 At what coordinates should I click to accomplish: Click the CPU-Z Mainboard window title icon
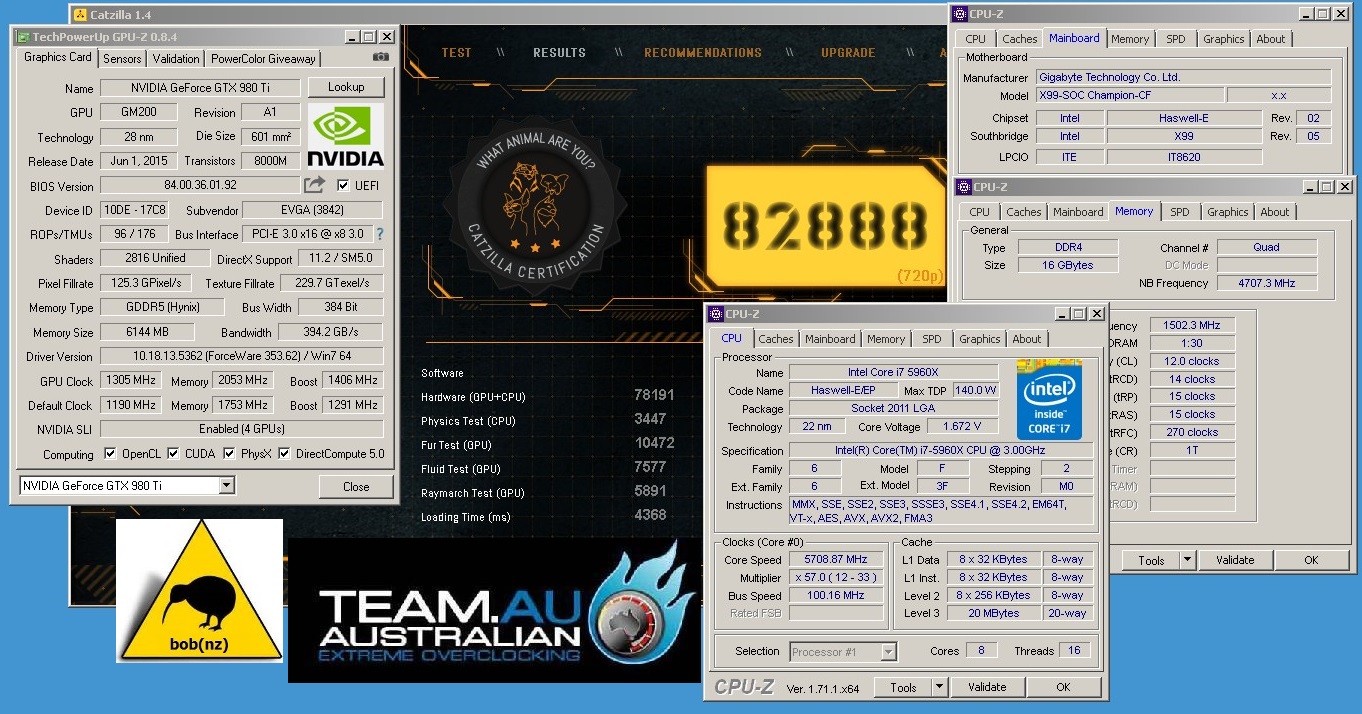[961, 14]
